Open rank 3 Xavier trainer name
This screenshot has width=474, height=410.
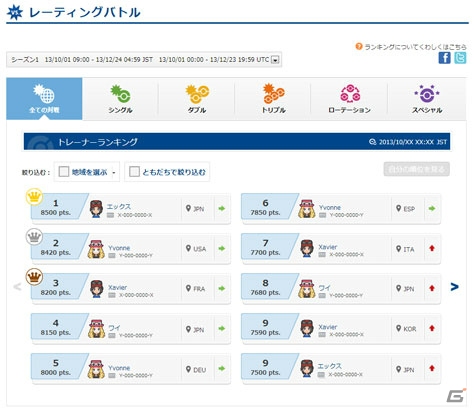117,287
